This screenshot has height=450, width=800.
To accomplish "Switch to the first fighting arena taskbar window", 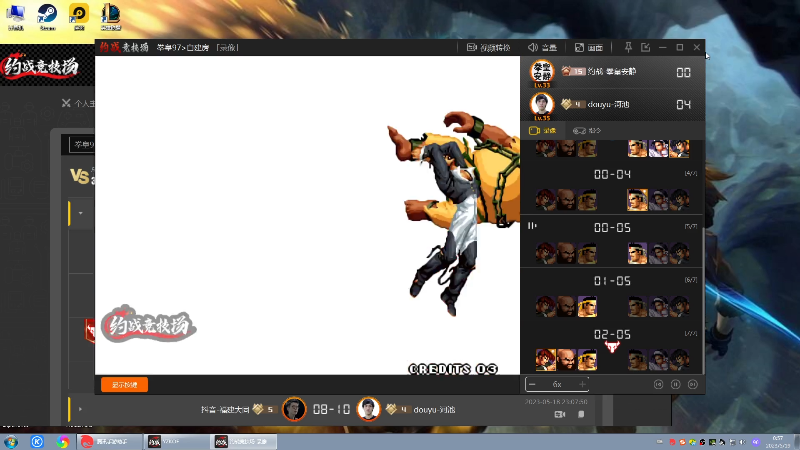I will (x=176, y=441).
